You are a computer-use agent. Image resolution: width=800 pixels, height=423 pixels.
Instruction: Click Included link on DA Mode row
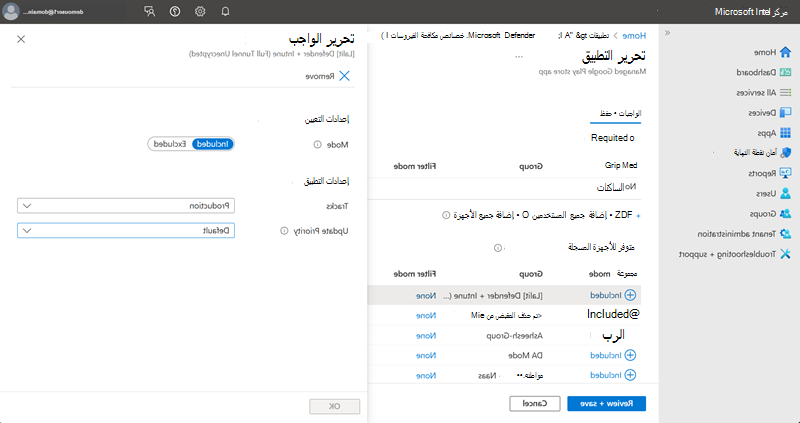(606, 355)
